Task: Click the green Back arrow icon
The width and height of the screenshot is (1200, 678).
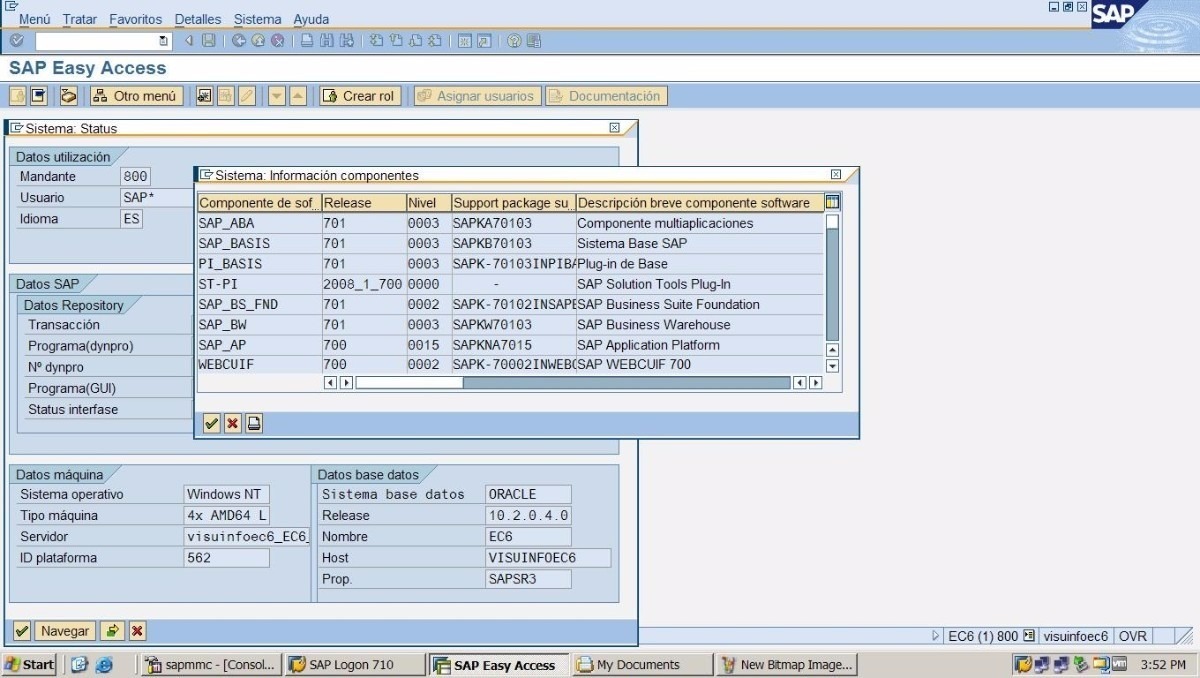Action: (x=239, y=41)
